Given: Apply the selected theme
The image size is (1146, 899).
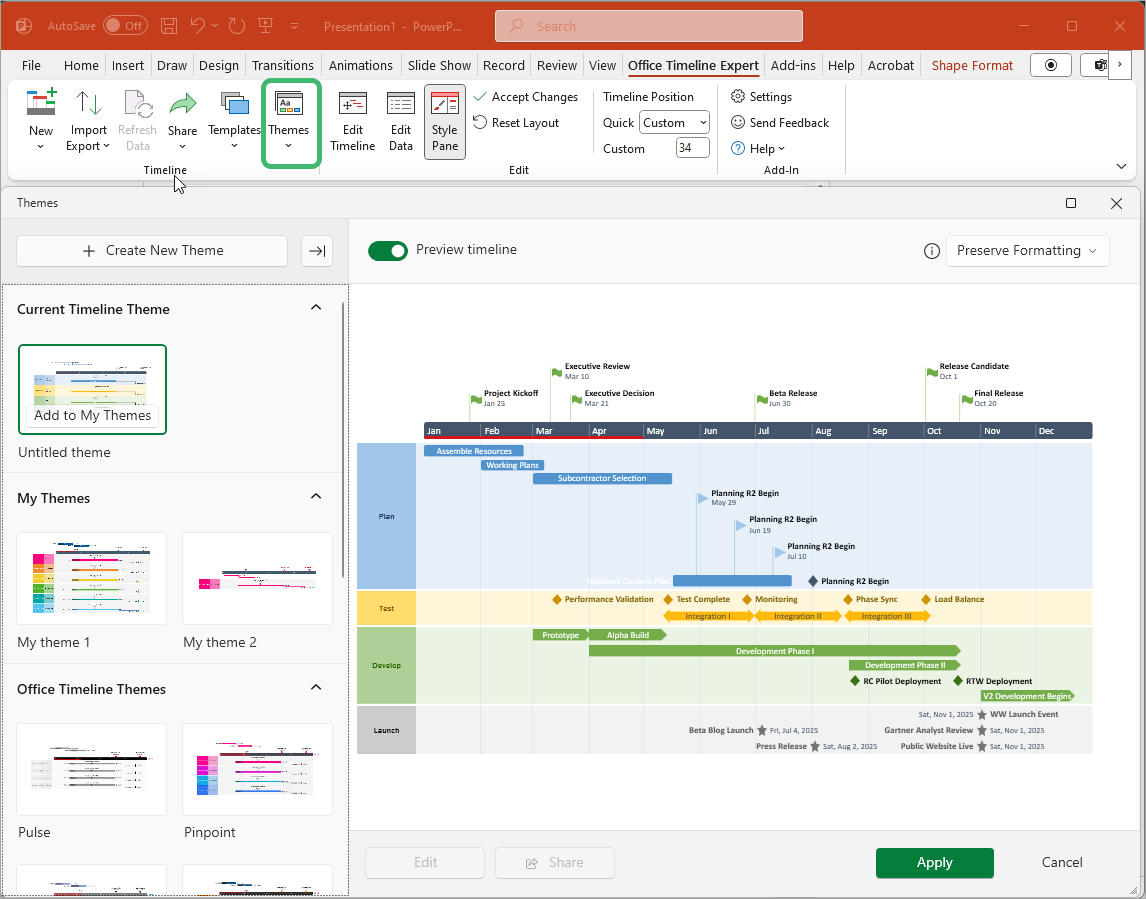Looking at the screenshot, I should (934, 862).
